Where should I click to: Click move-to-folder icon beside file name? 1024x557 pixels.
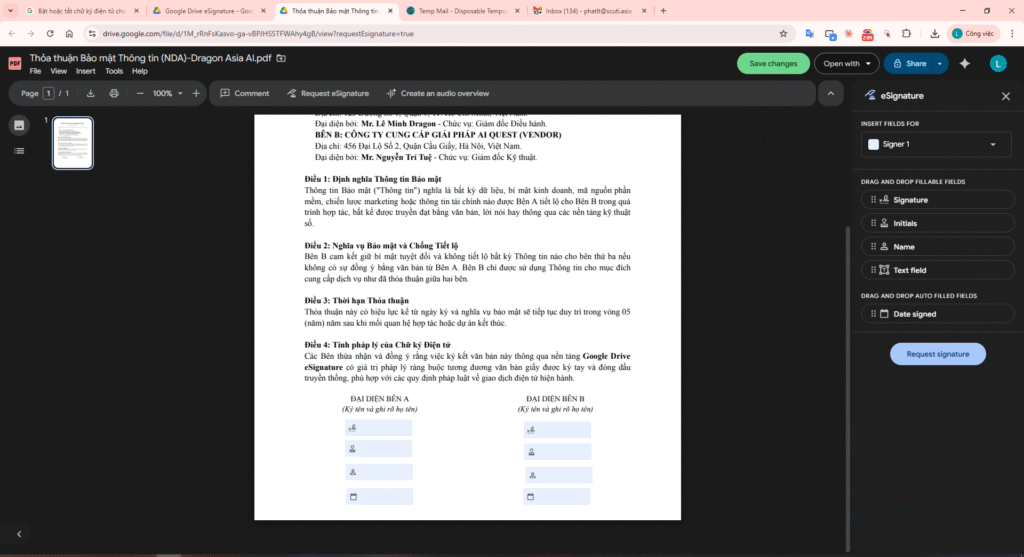pos(281,58)
